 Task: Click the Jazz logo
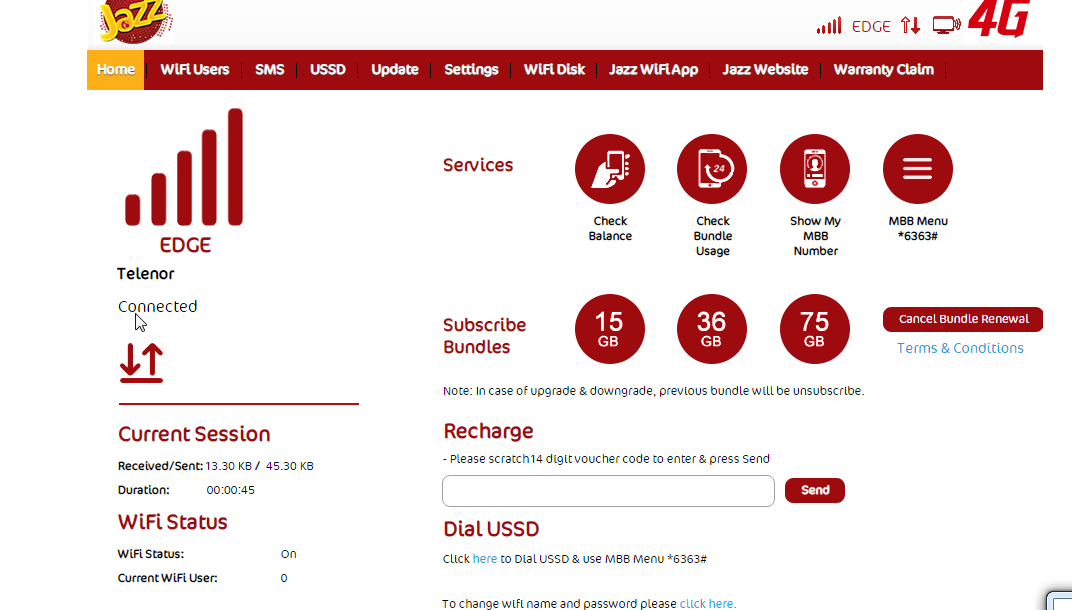(135, 21)
